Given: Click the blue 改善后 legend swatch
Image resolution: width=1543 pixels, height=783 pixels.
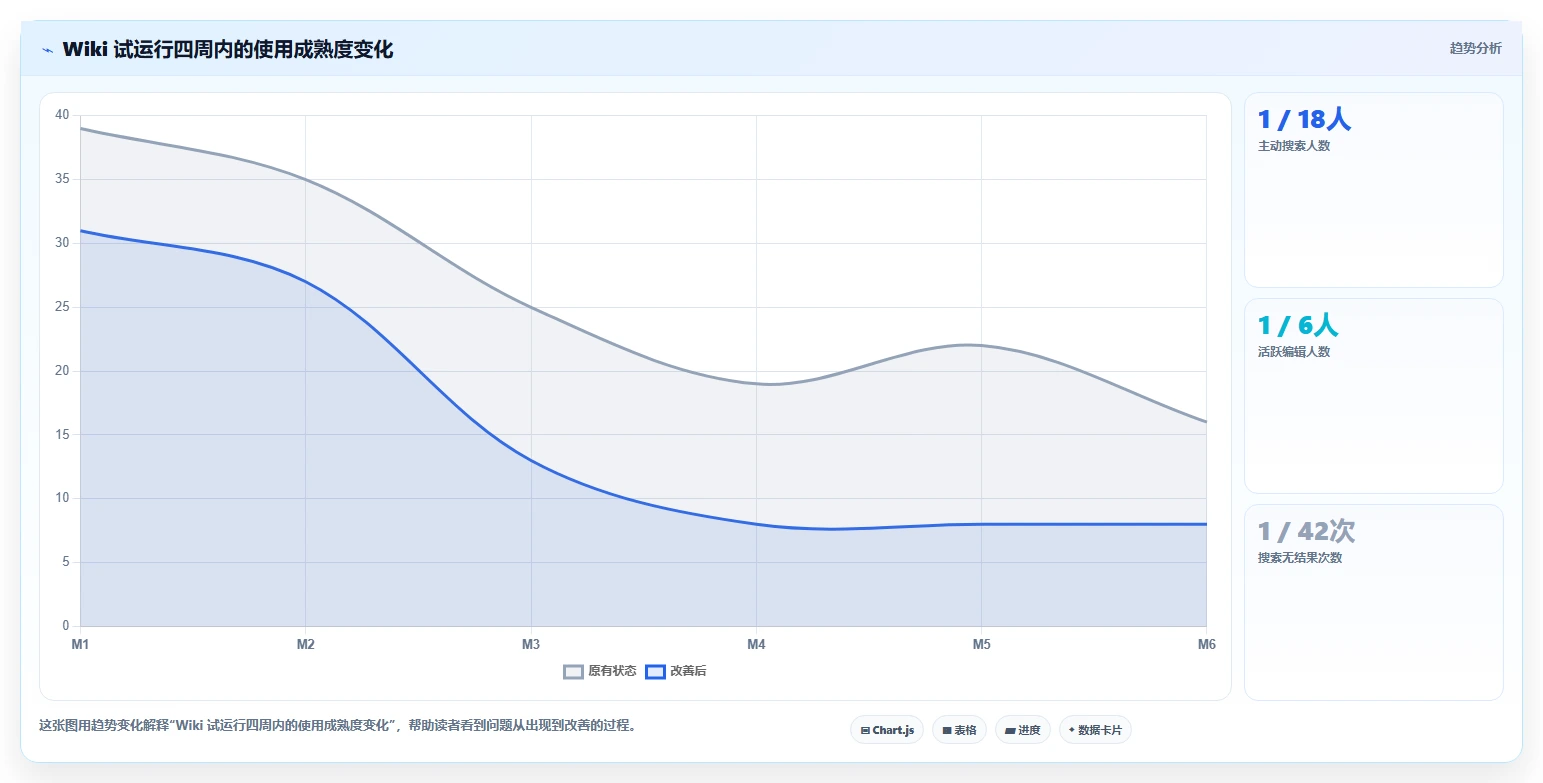Looking at the screenshot, I should point(655,672).
